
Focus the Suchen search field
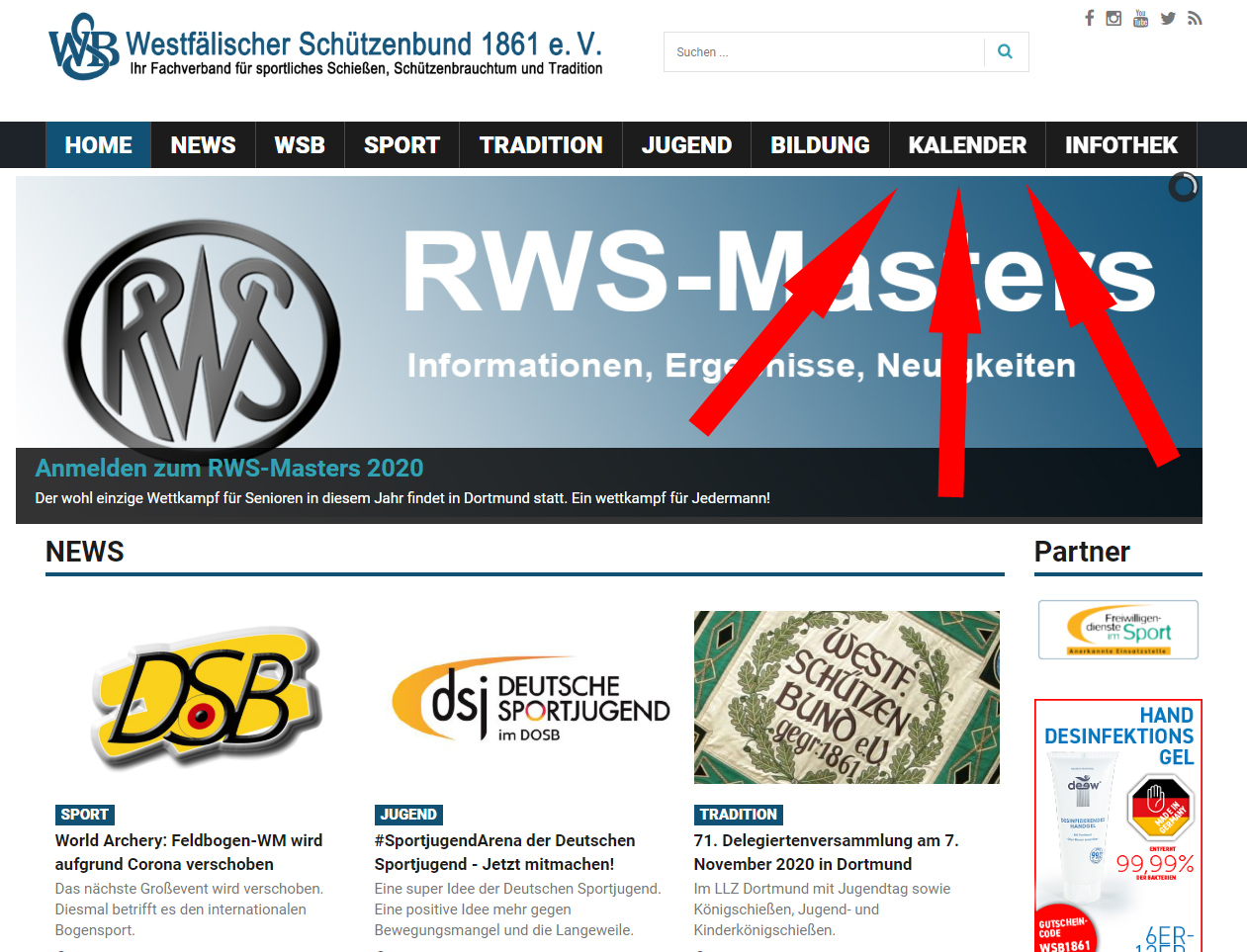[825, 51]
